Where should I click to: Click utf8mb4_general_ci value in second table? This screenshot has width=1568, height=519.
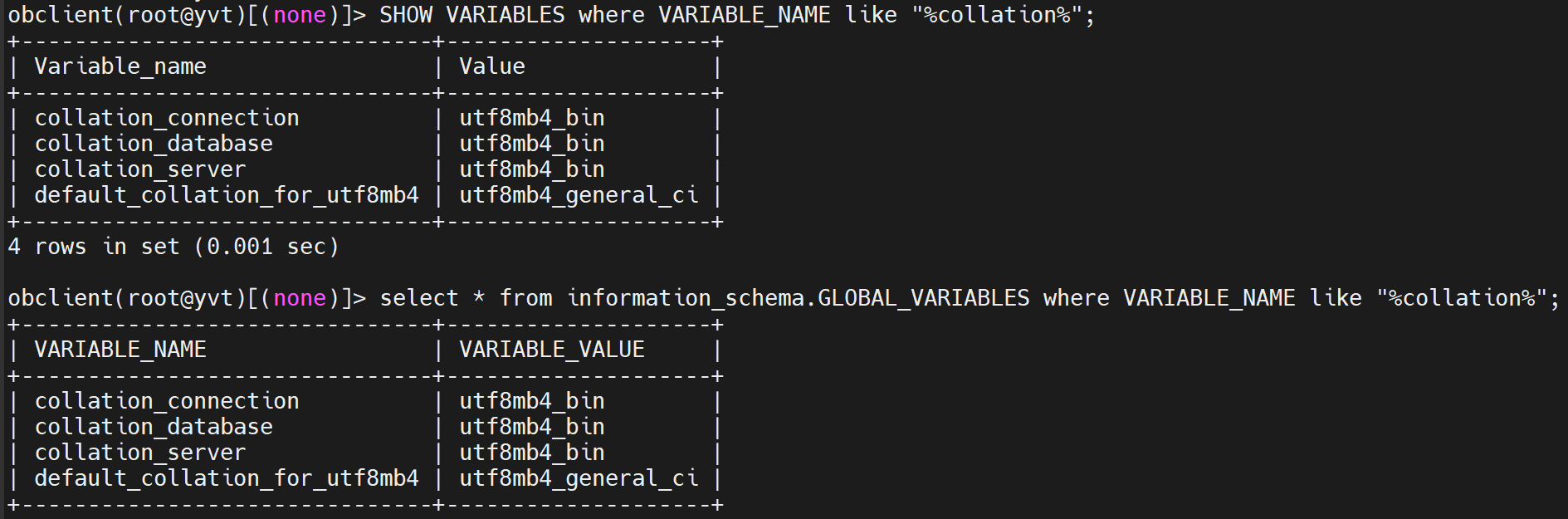click(x=579, y=478)
